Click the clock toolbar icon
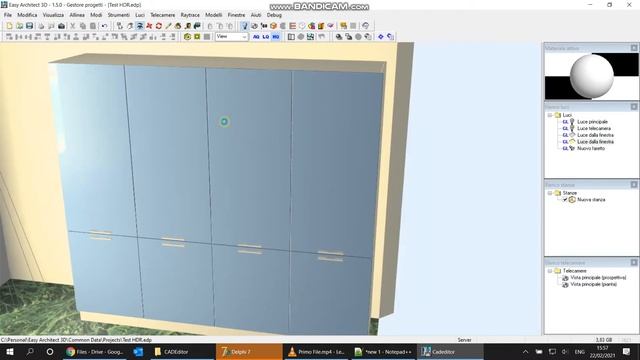 coord(302,26)
